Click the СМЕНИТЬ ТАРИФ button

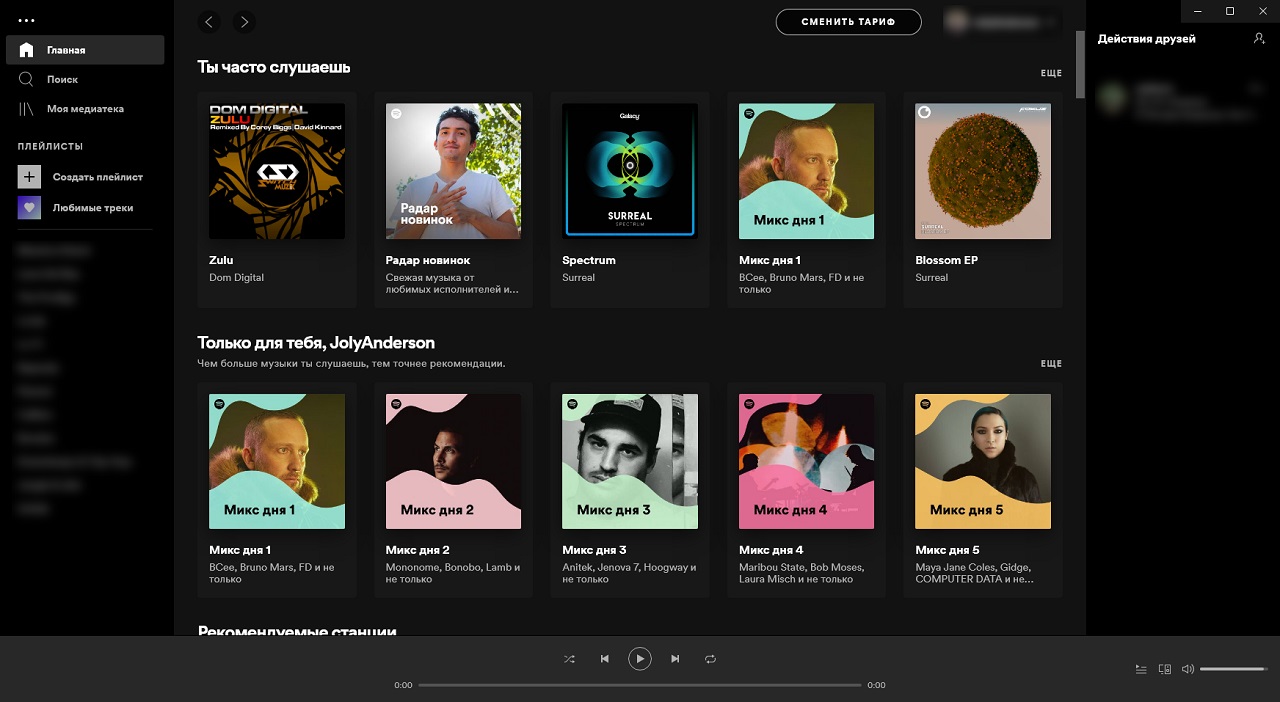tap(848, 22)
